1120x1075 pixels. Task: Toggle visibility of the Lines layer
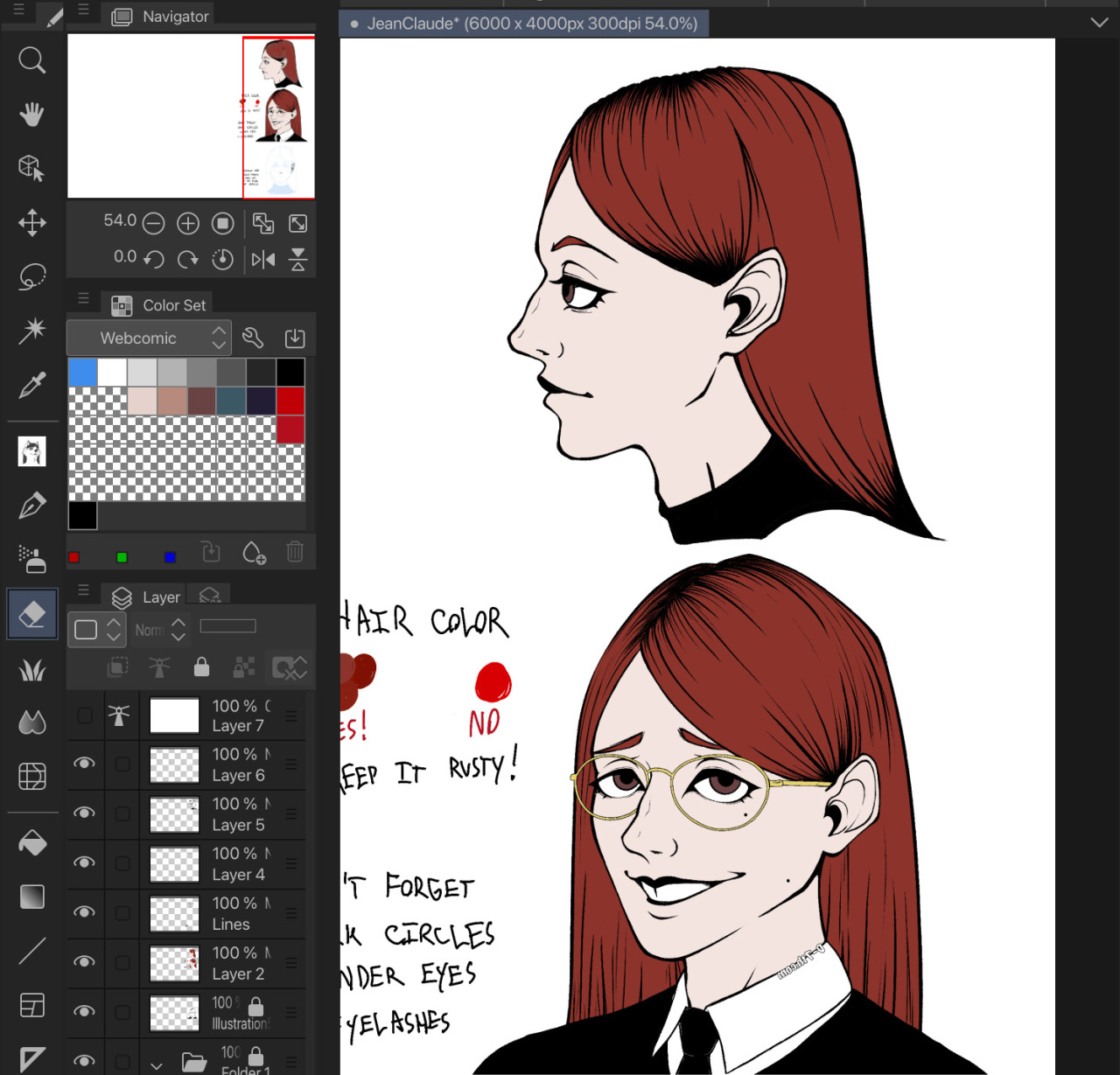85,912
